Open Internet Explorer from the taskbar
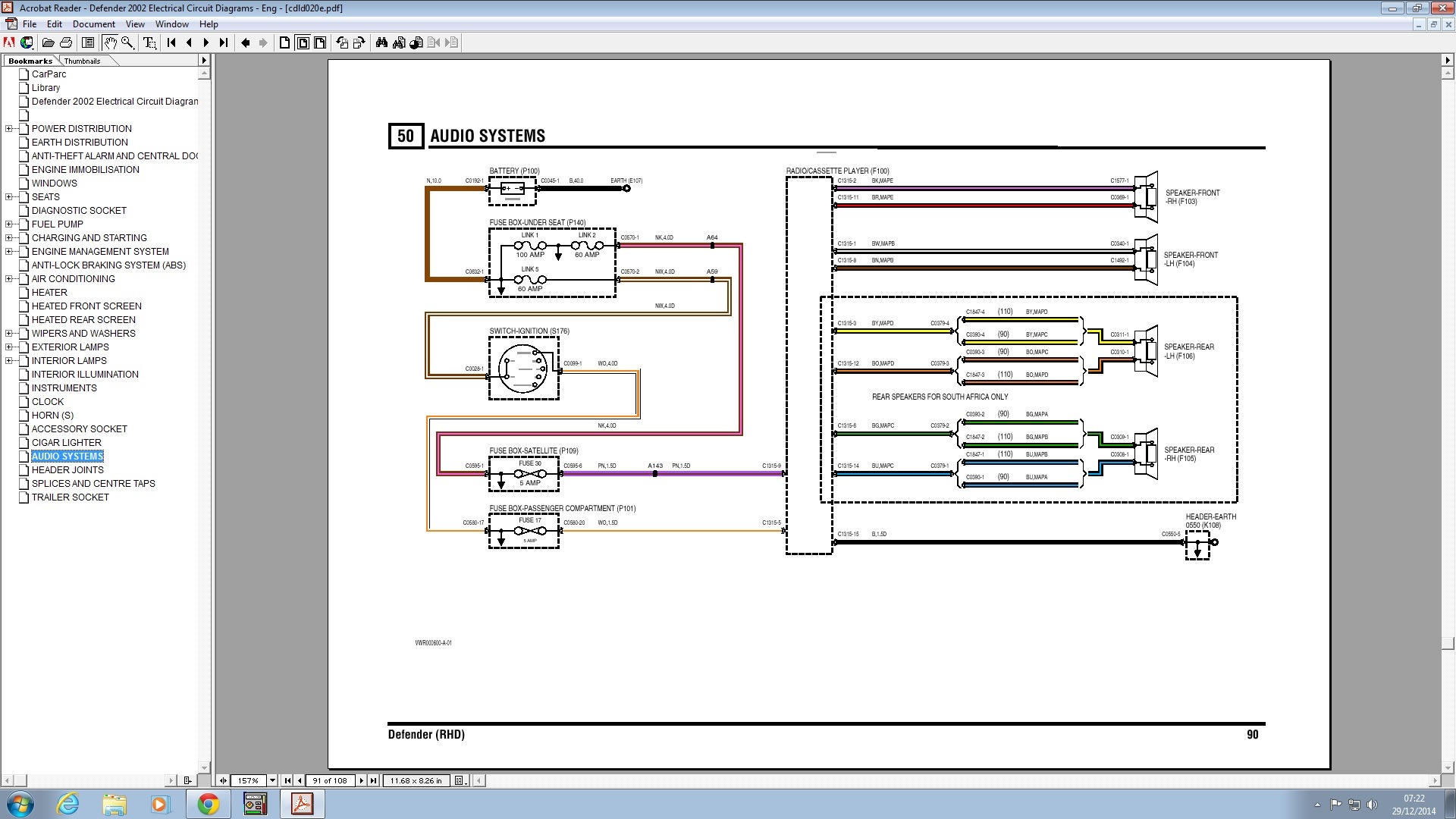The height and width of the screenshot is (819, 1456). [68, 804]
